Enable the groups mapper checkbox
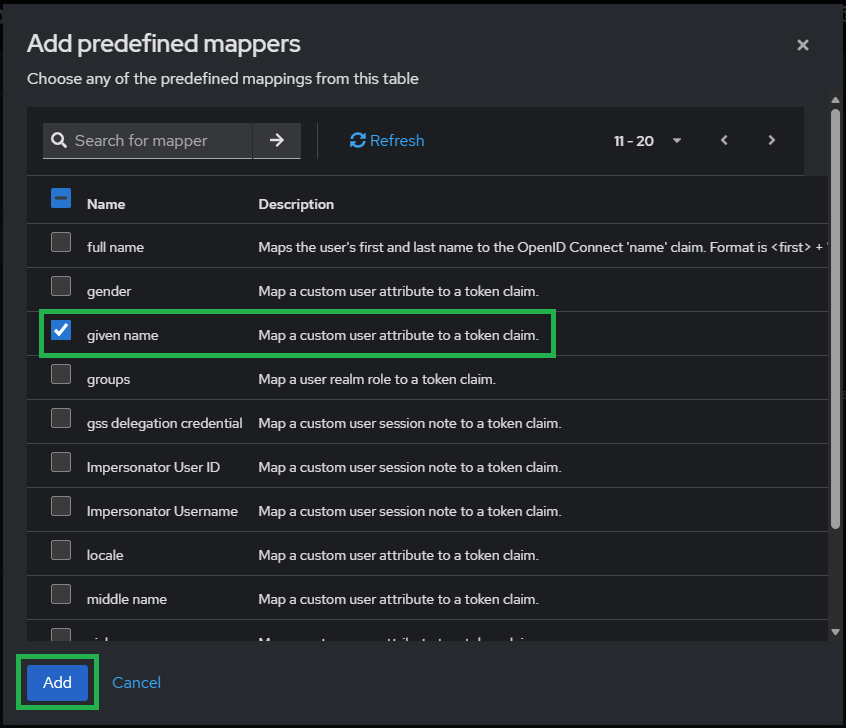Screen dimensions: 846x728 61,374
